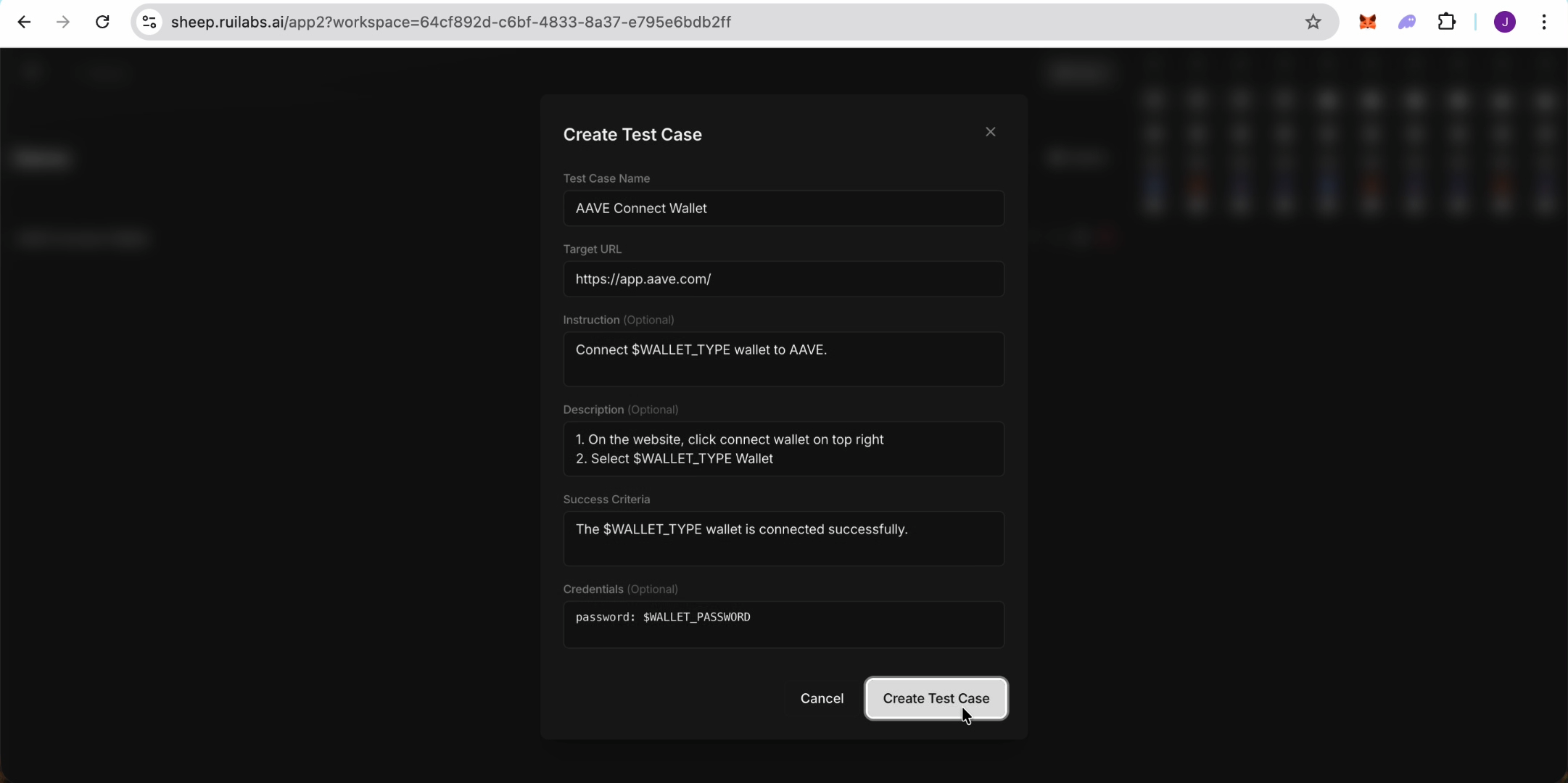Image resolution: width=1568 pixels, height=783 pixels.
Task: Open the browser profile avatar J
Action: pos(1503,22)
